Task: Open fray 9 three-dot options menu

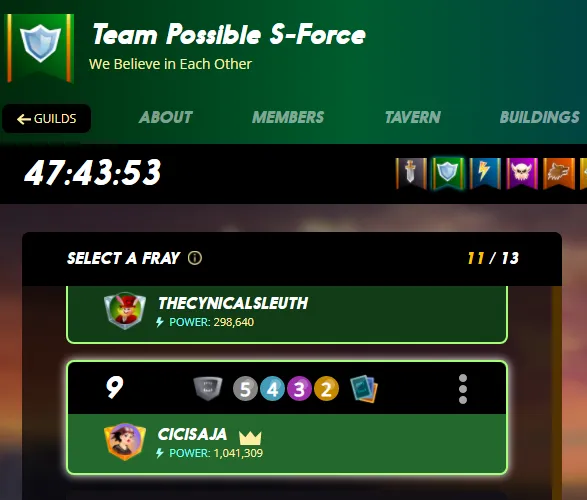Action: click(463, 389)
